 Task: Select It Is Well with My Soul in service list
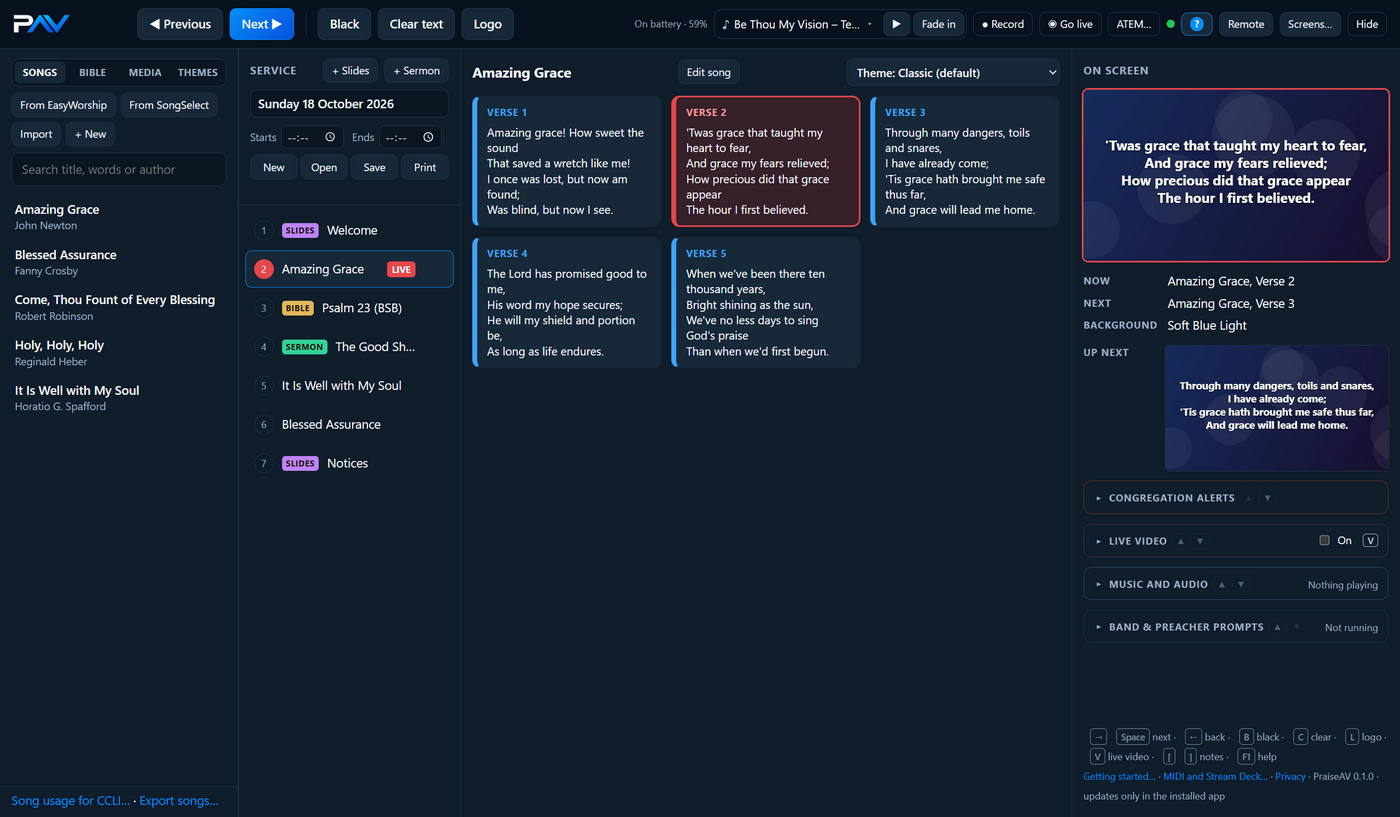click(349, 386)
